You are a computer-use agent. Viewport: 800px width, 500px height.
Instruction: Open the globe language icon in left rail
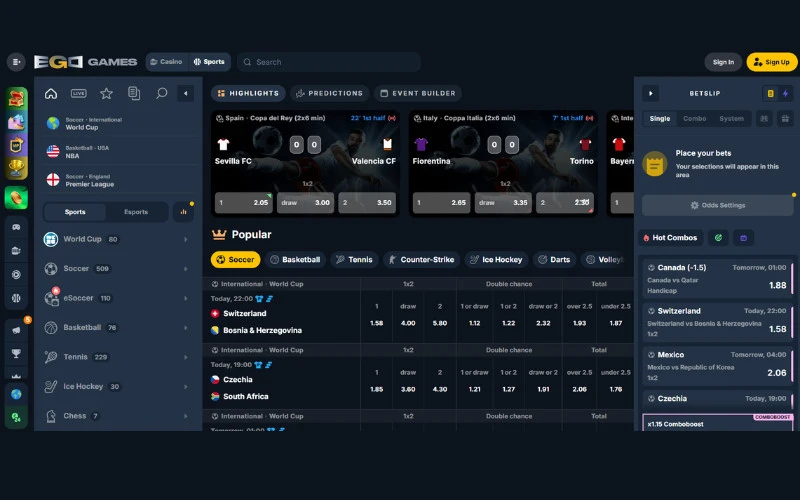(x=16, y=394)
